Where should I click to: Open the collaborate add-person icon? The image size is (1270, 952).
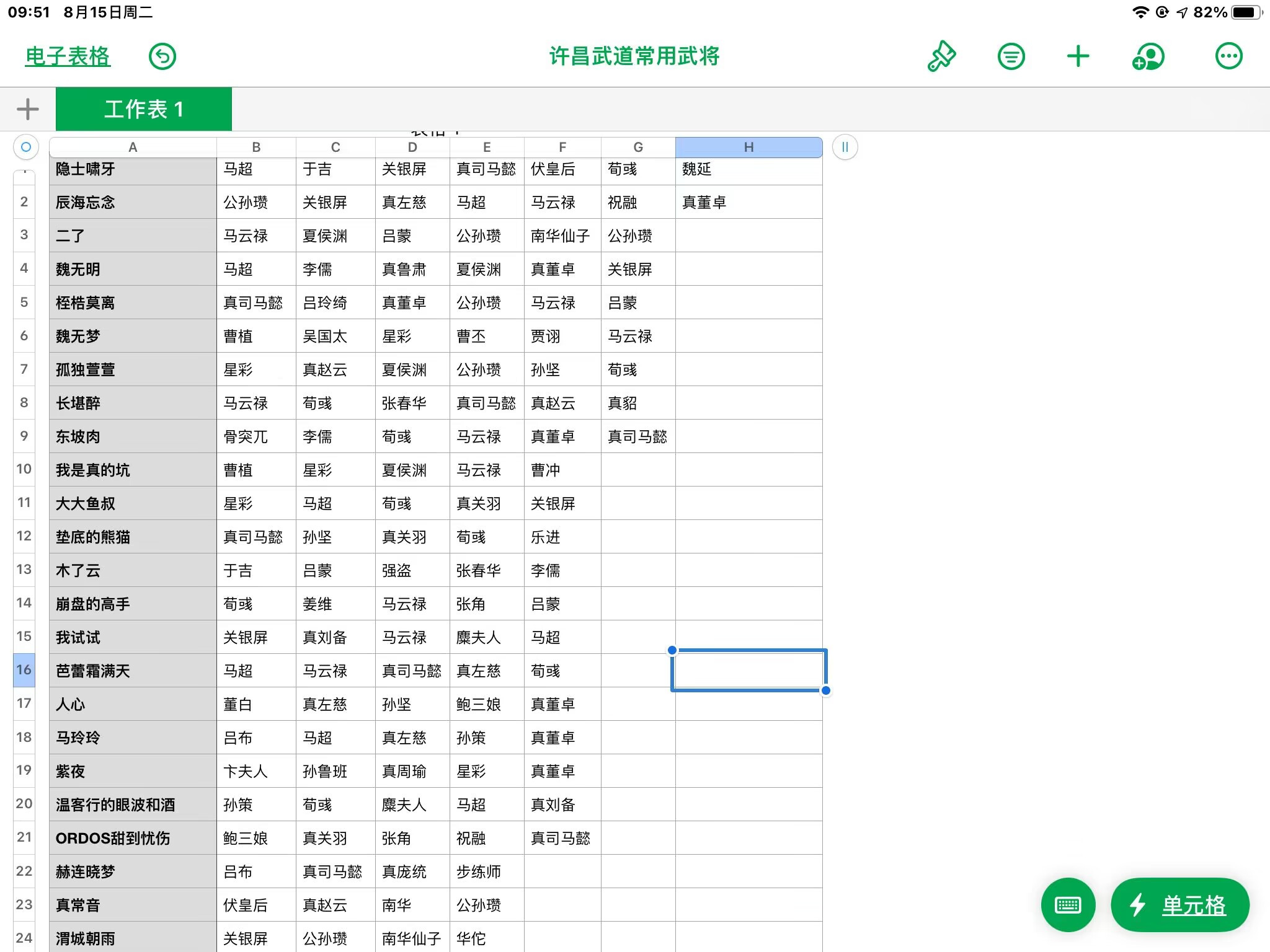[1148, 56]
